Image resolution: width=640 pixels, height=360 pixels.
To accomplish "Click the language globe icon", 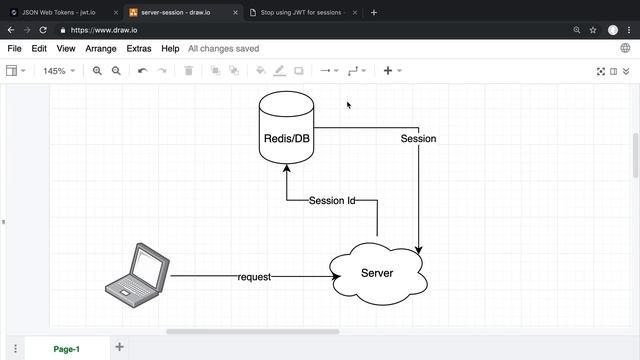I will [x=625, y=48].
